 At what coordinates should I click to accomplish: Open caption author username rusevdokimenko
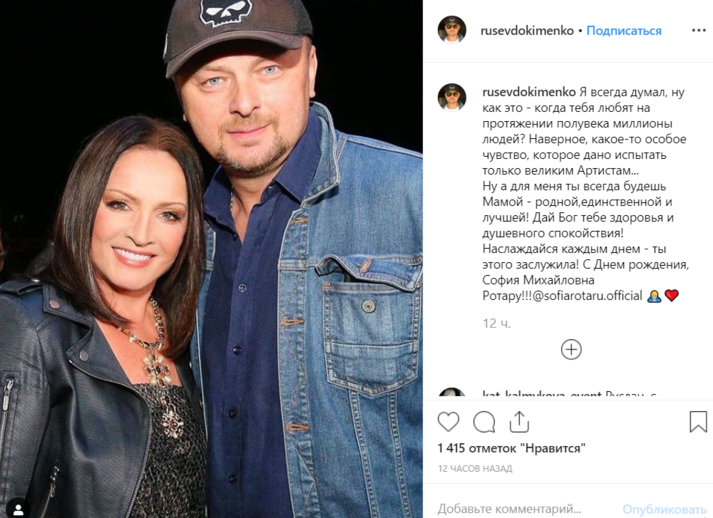[529, 92]
